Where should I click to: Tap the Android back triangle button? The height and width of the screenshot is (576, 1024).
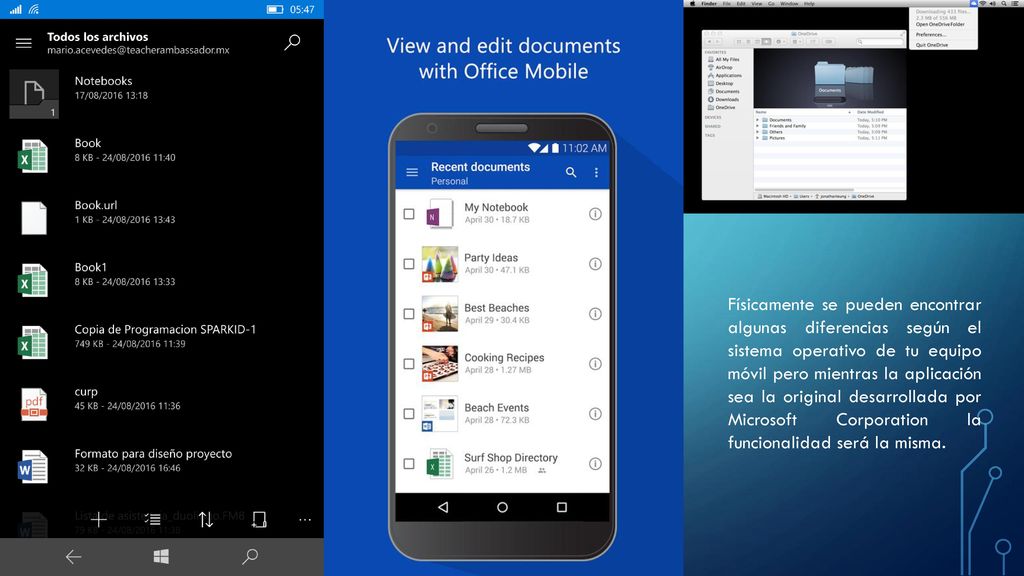pos(443,507)
